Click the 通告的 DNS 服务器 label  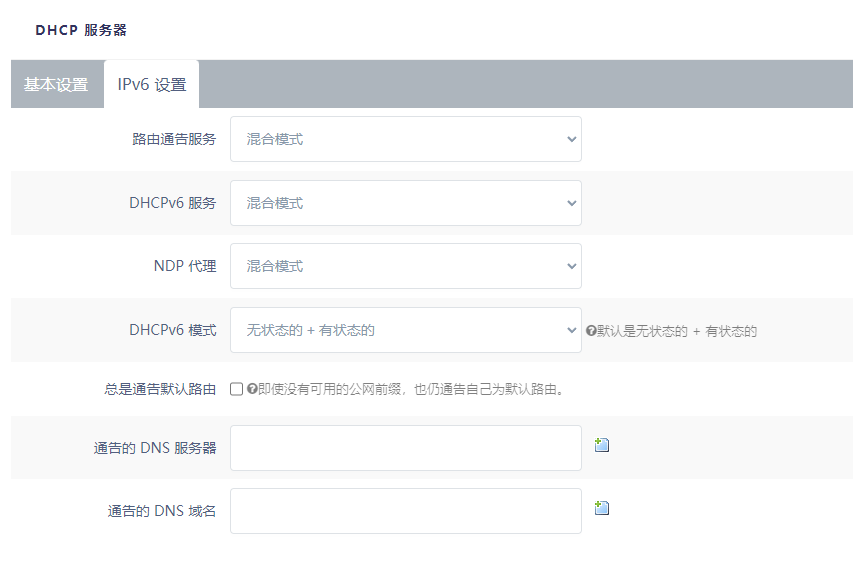[x=155, y=448]
